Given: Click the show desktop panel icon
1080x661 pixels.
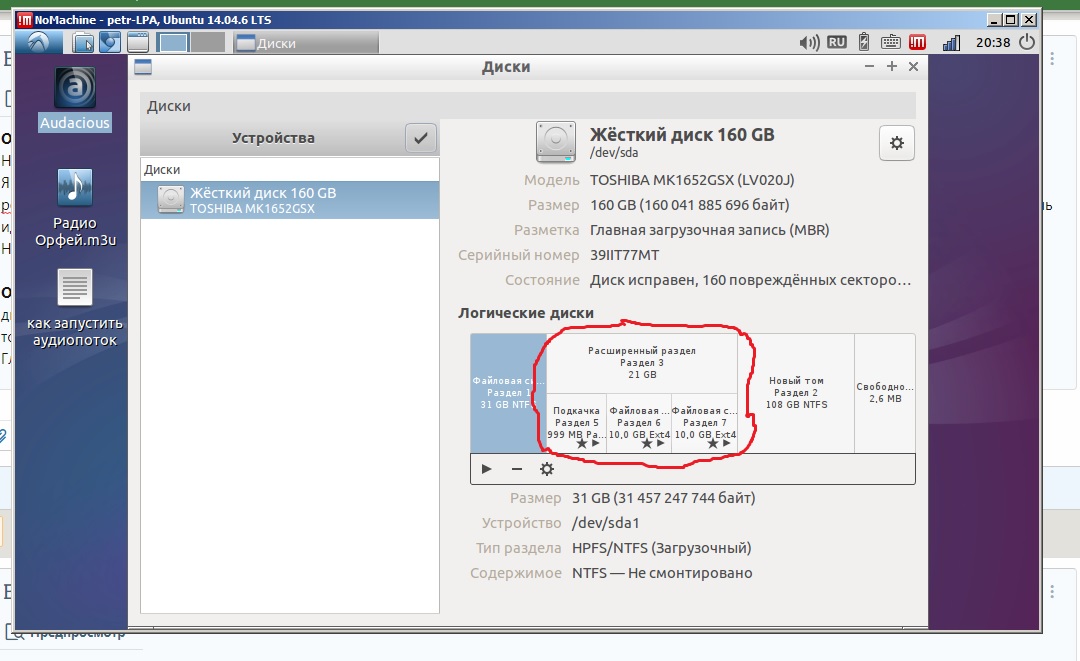Looking at the screenshot, I should (x=138, y=43).
